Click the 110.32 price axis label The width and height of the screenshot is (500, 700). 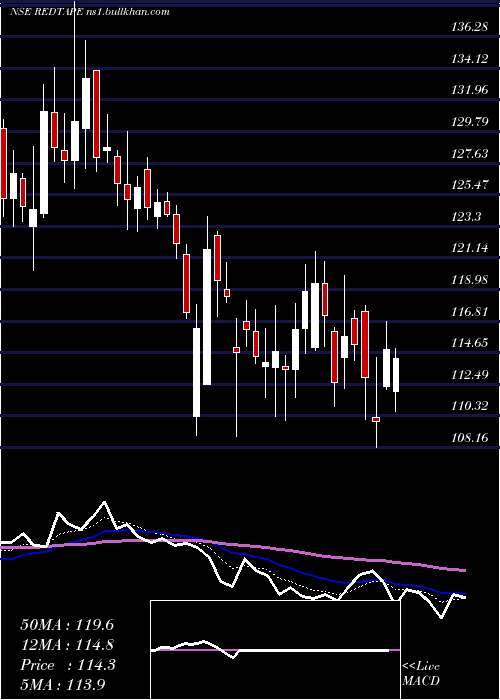[469, 406]
